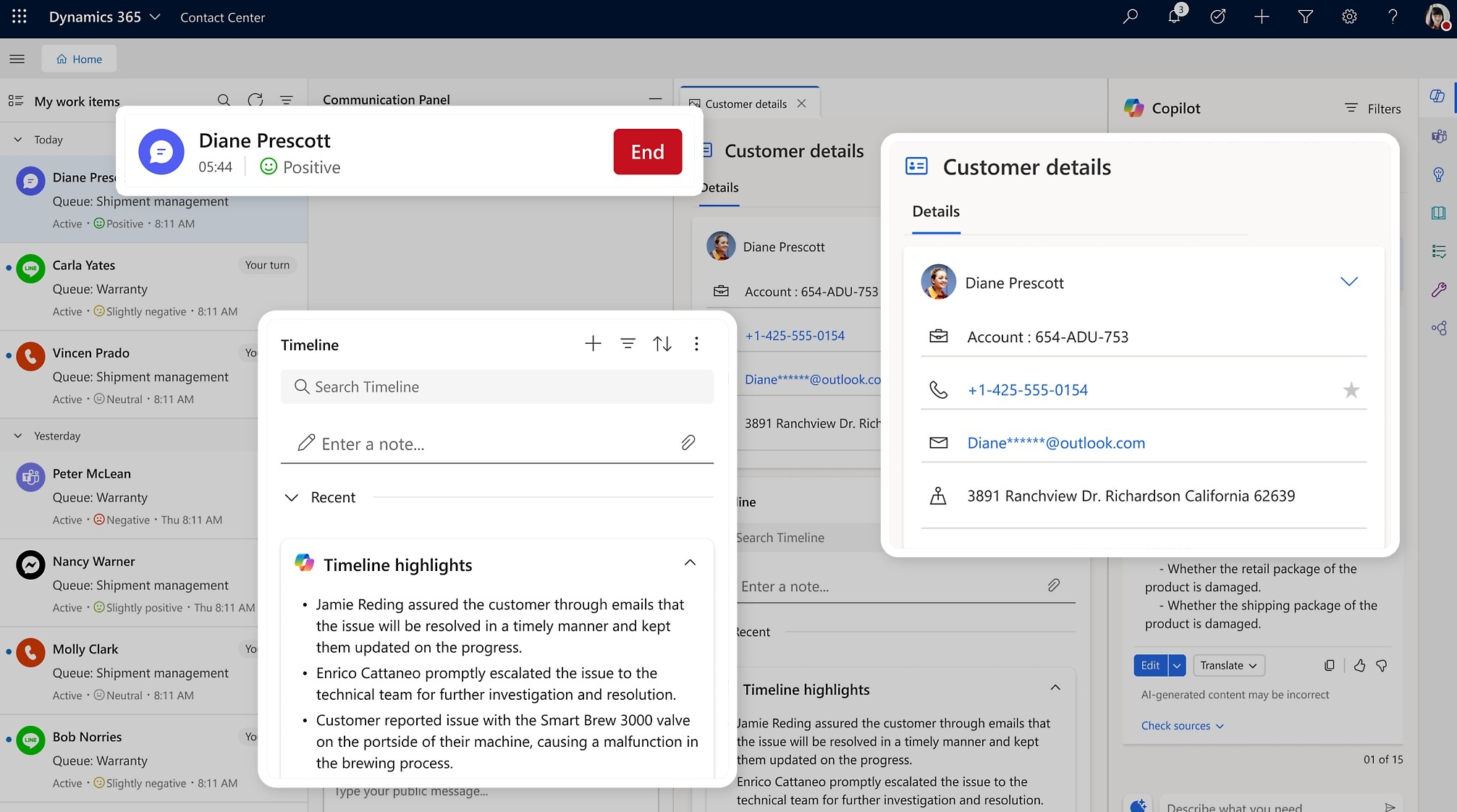Toggle sentiment indicator for Carla Yates
This screenshot has height=812, width=1457.
[x=101, y=311]
